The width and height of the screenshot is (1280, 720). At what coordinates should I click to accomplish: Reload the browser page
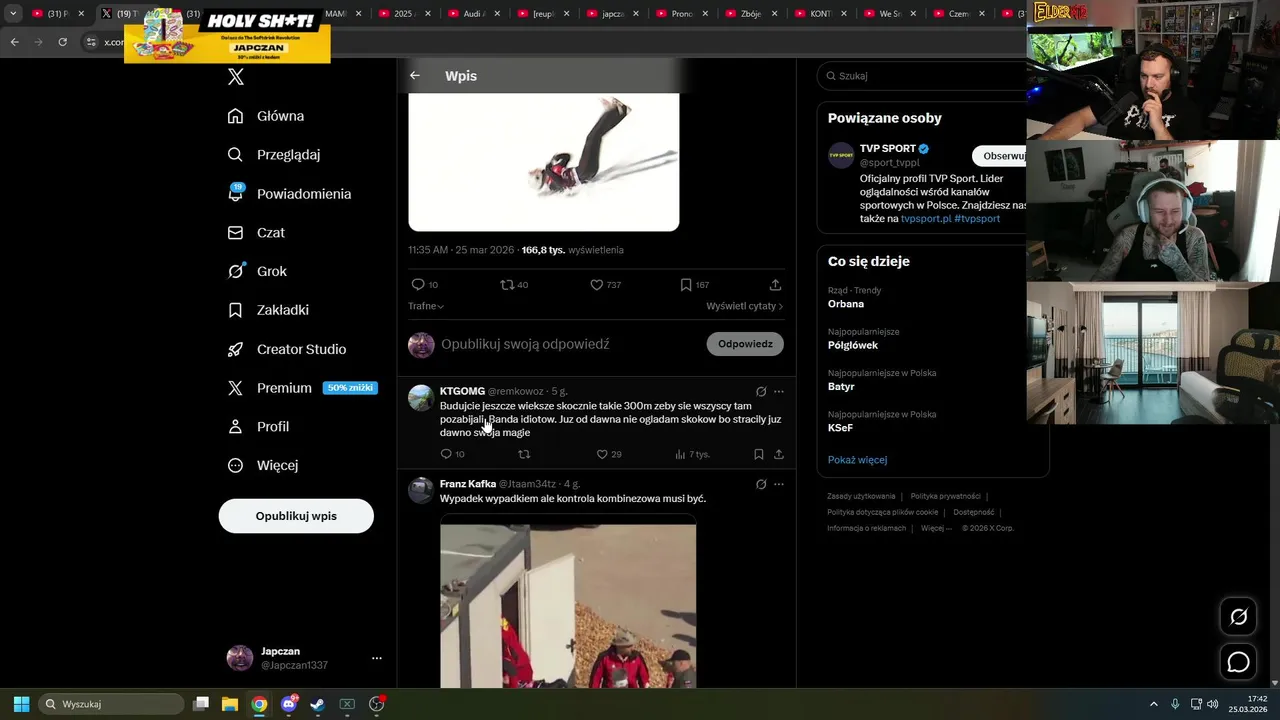[63, 42]
